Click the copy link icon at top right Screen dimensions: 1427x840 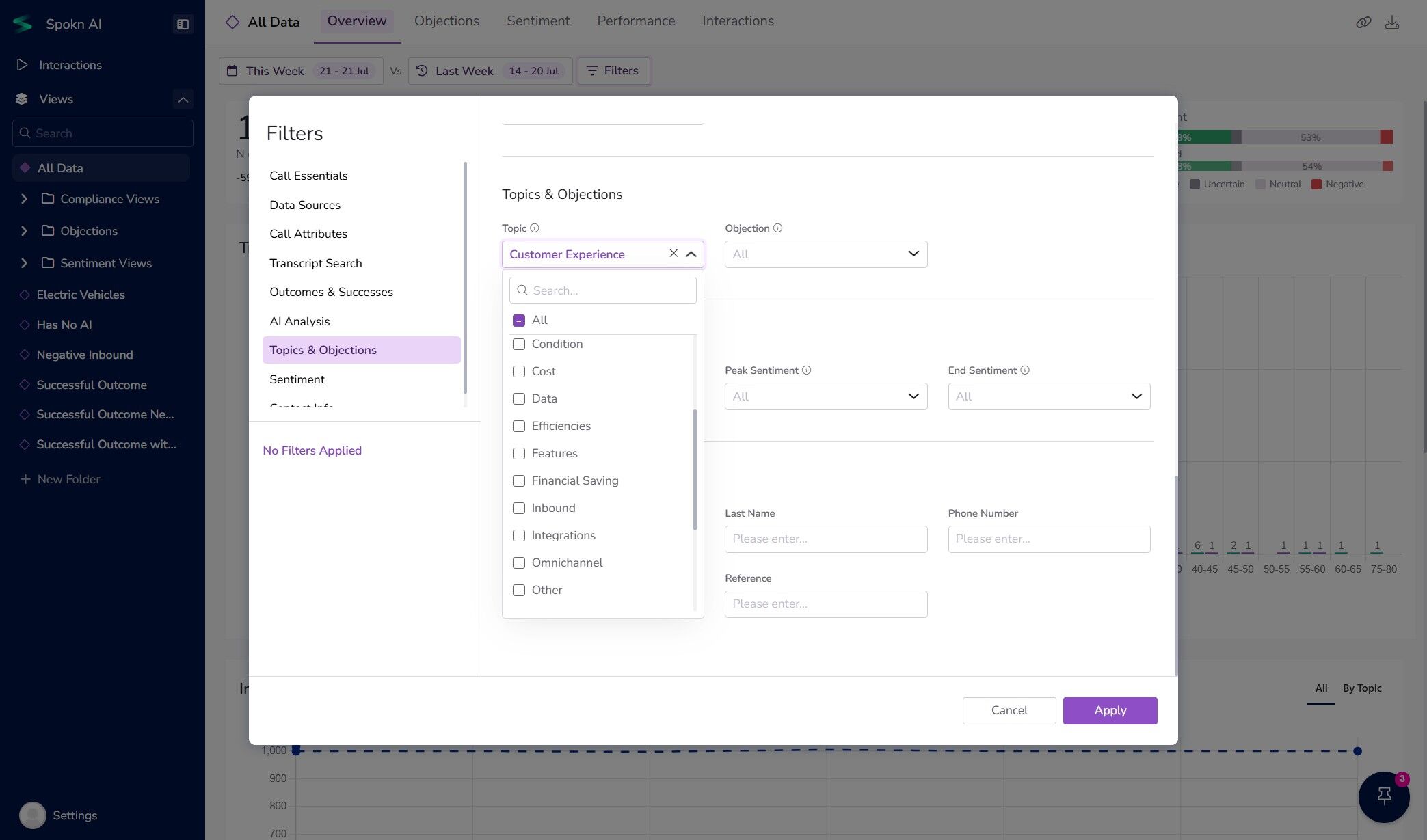pos(1363,23)
